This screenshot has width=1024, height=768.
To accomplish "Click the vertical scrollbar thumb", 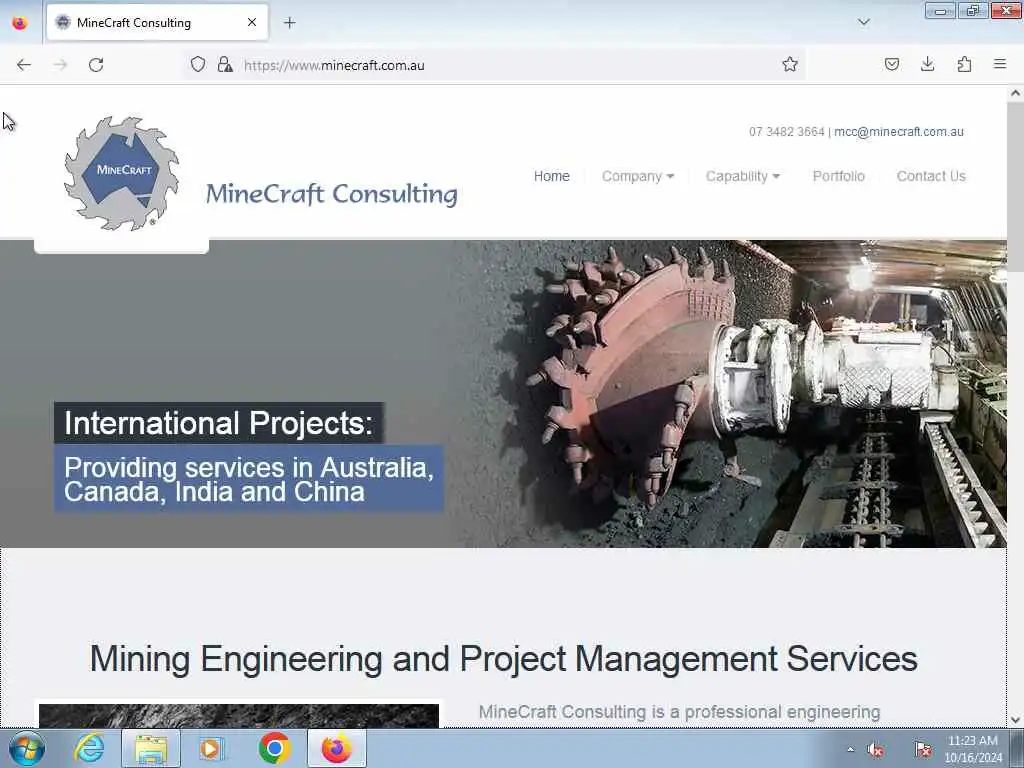I will [1015, 187].
